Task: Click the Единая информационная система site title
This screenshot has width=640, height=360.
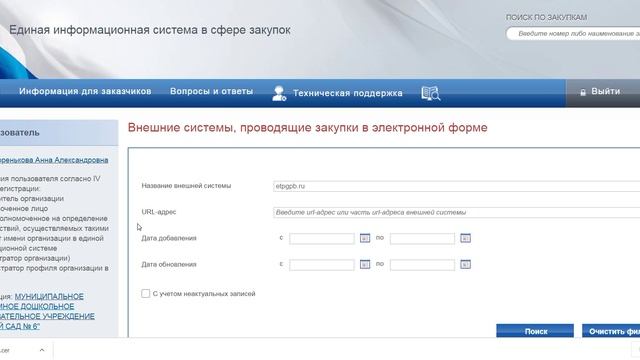Action: pyautogui.click(x=150, y=30)
